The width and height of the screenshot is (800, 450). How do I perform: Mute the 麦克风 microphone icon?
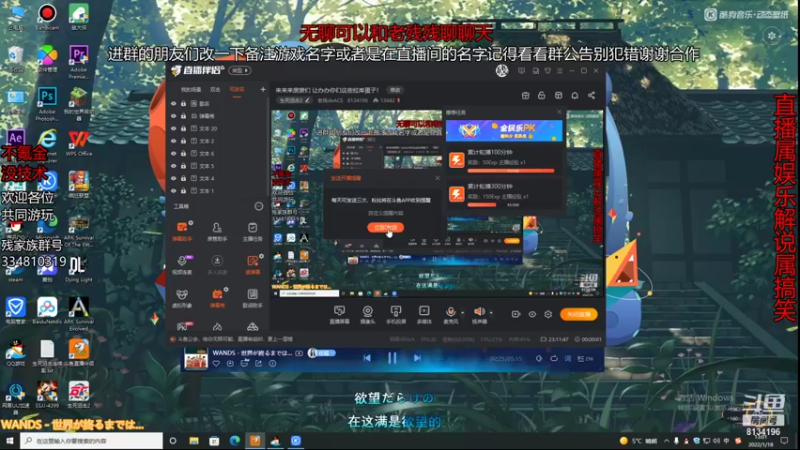[x=451, y=312]
